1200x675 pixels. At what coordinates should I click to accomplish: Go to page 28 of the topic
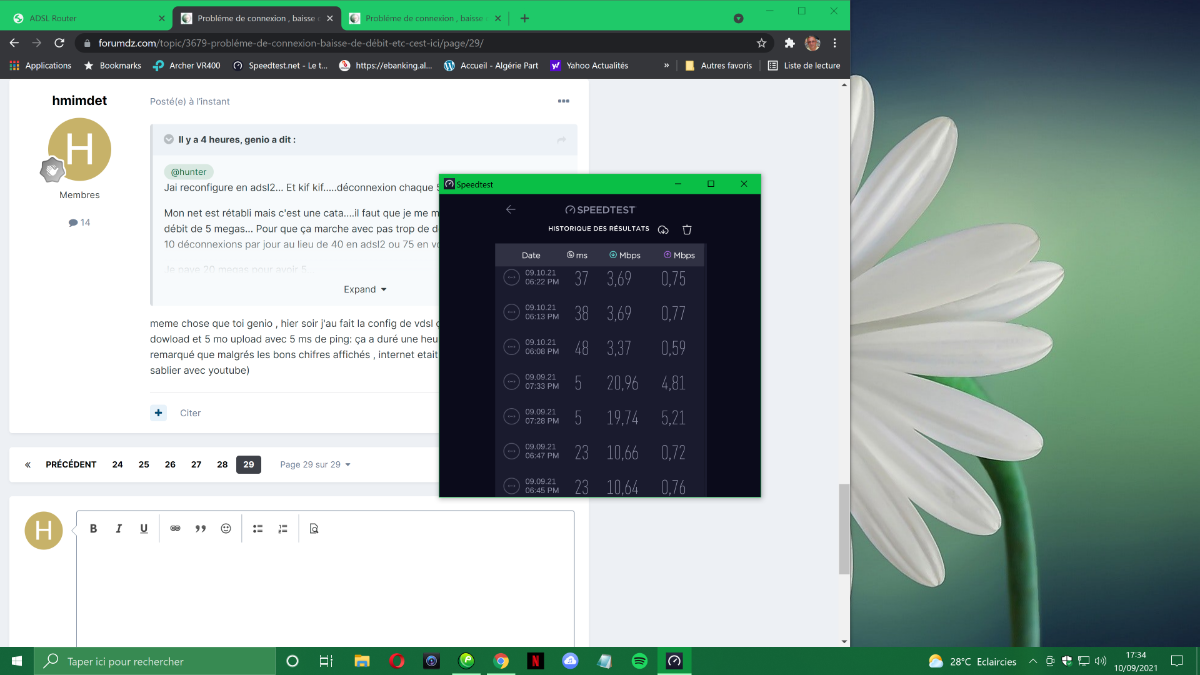click(222, 464)
